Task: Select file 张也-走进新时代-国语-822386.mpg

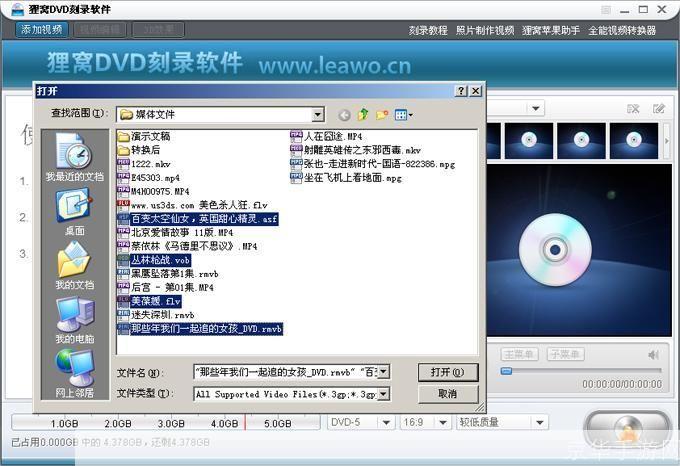Action: pyautogui.click(x=373, y=164)
